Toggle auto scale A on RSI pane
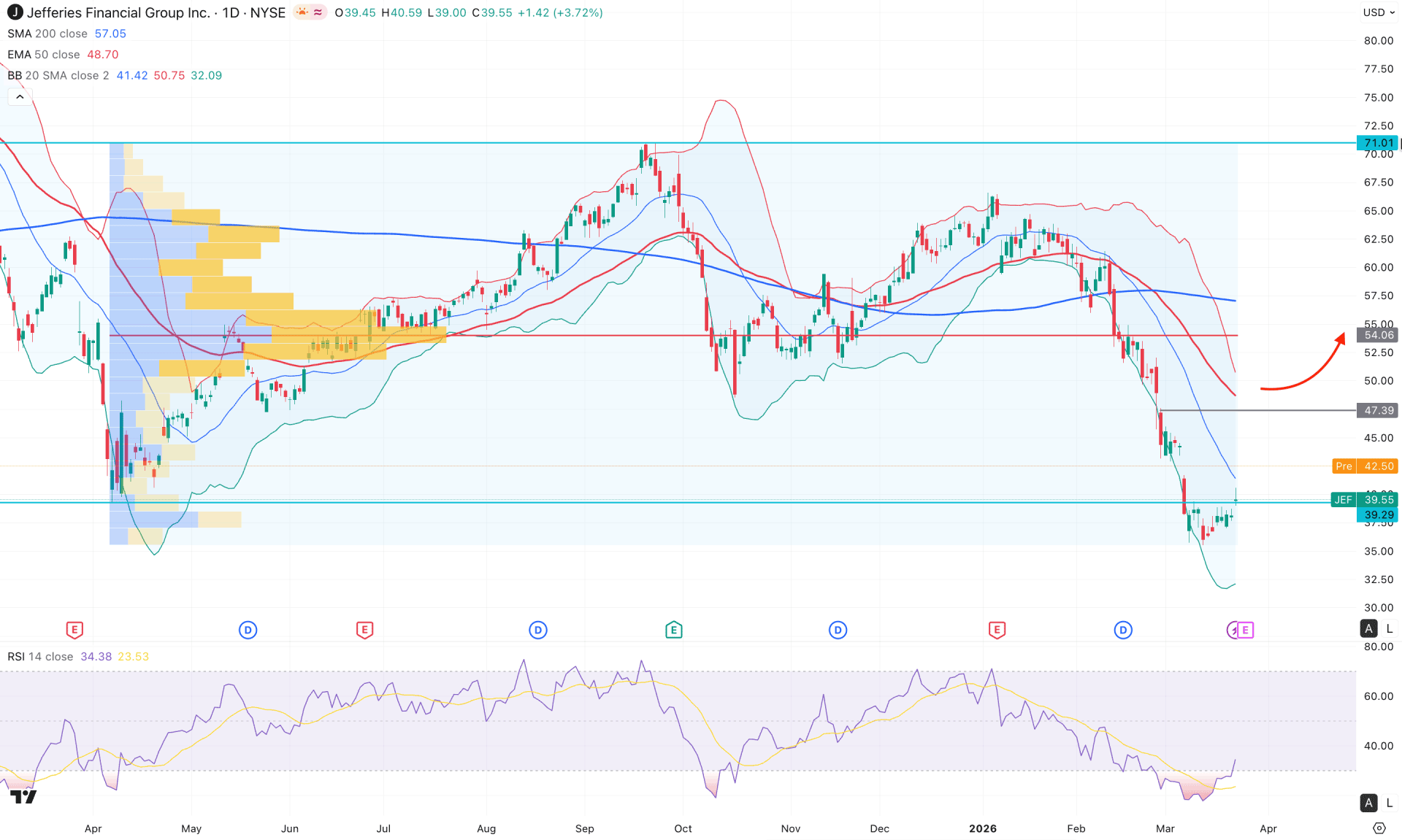The image size is (1402, 840). [x=1369, y=803]
